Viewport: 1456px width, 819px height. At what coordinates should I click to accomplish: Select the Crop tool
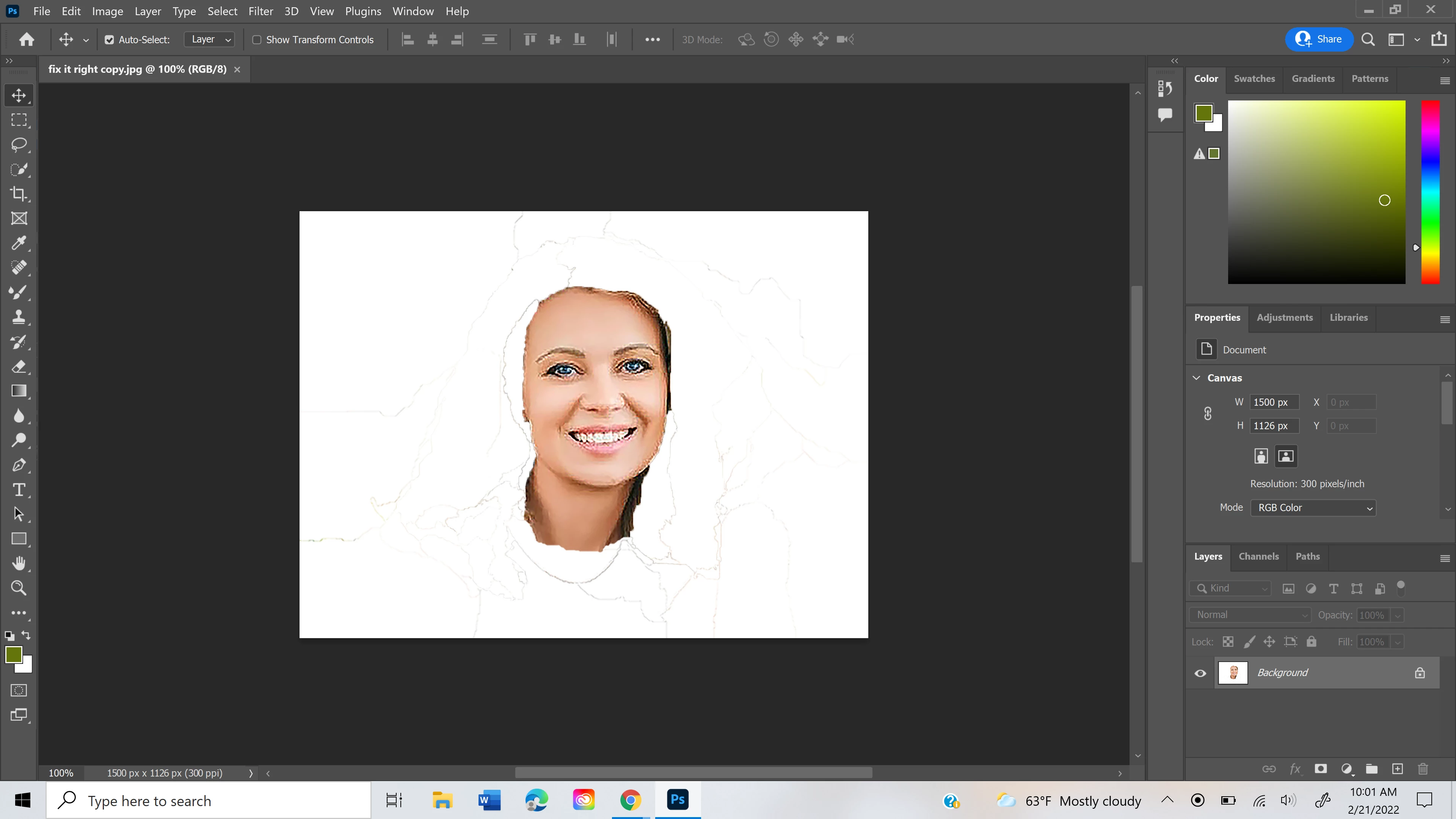(19, 194)
